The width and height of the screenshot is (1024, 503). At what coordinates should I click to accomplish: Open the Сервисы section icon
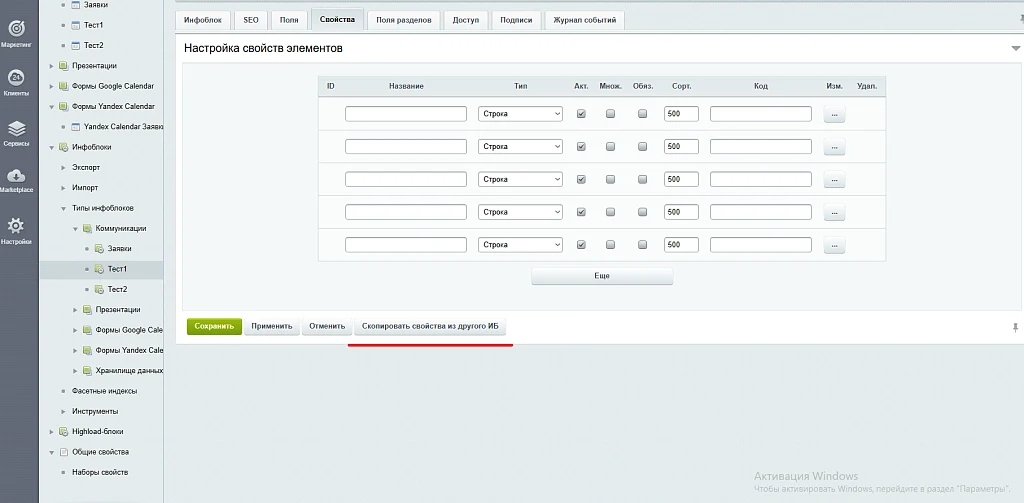pyautogui.click(x=17, y=128)
